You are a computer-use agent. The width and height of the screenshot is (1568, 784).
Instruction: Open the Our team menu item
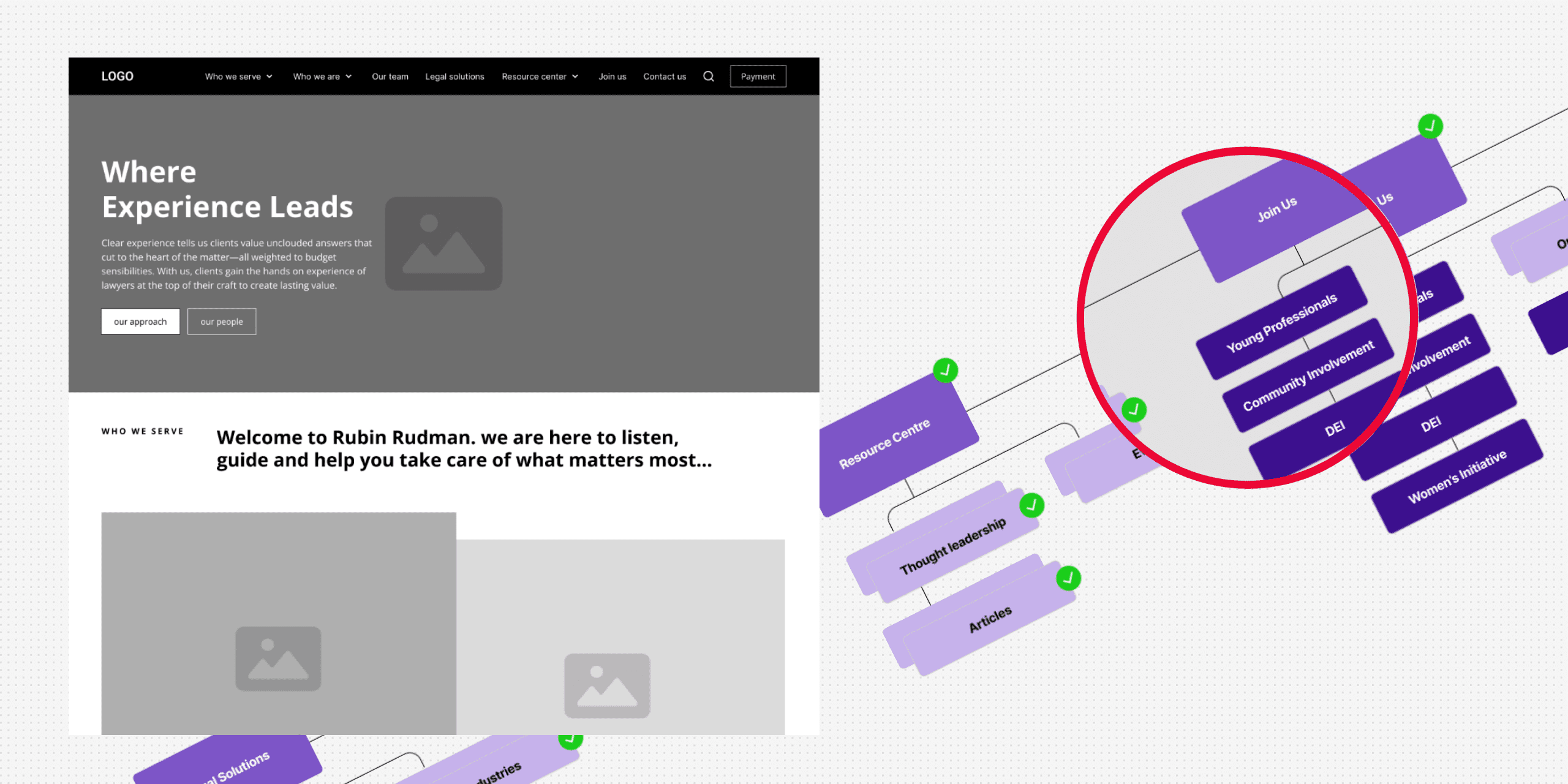tap(390, 77)
